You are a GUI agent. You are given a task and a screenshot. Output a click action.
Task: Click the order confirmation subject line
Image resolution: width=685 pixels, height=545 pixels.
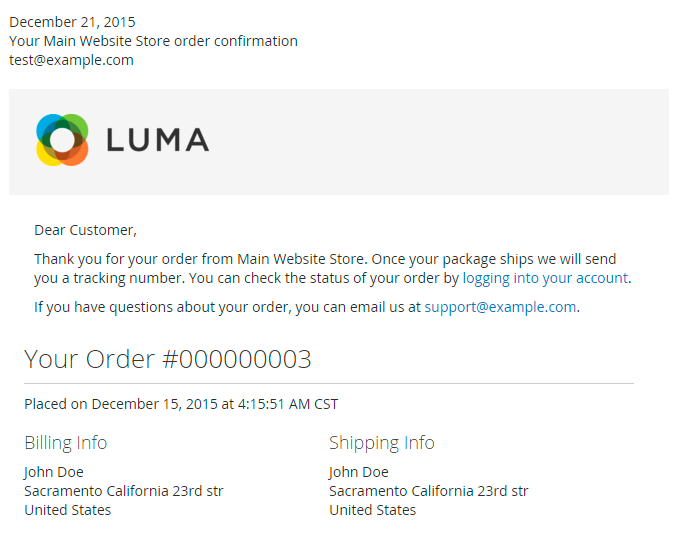click(153, 41)
